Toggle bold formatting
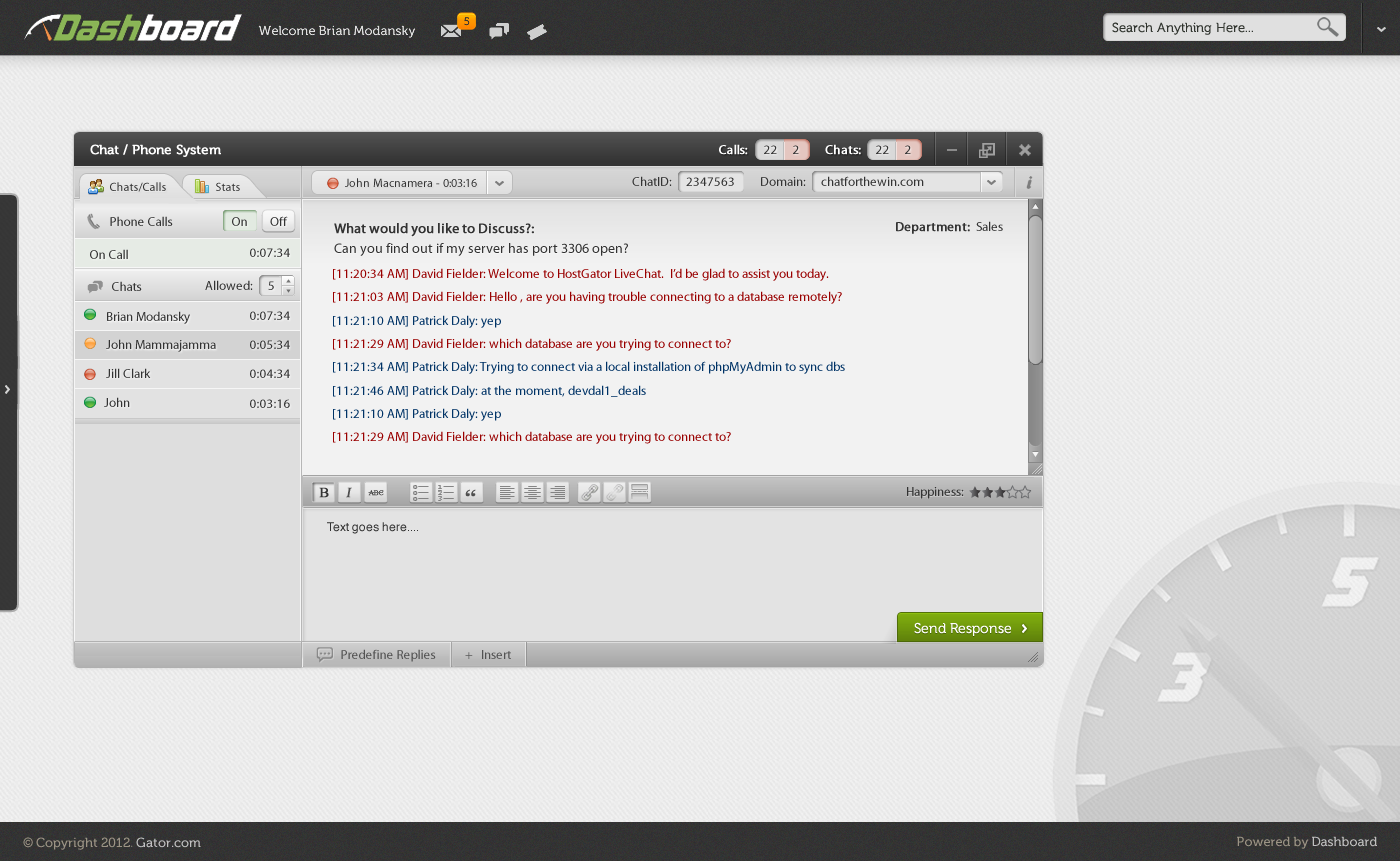 (324, 492)
